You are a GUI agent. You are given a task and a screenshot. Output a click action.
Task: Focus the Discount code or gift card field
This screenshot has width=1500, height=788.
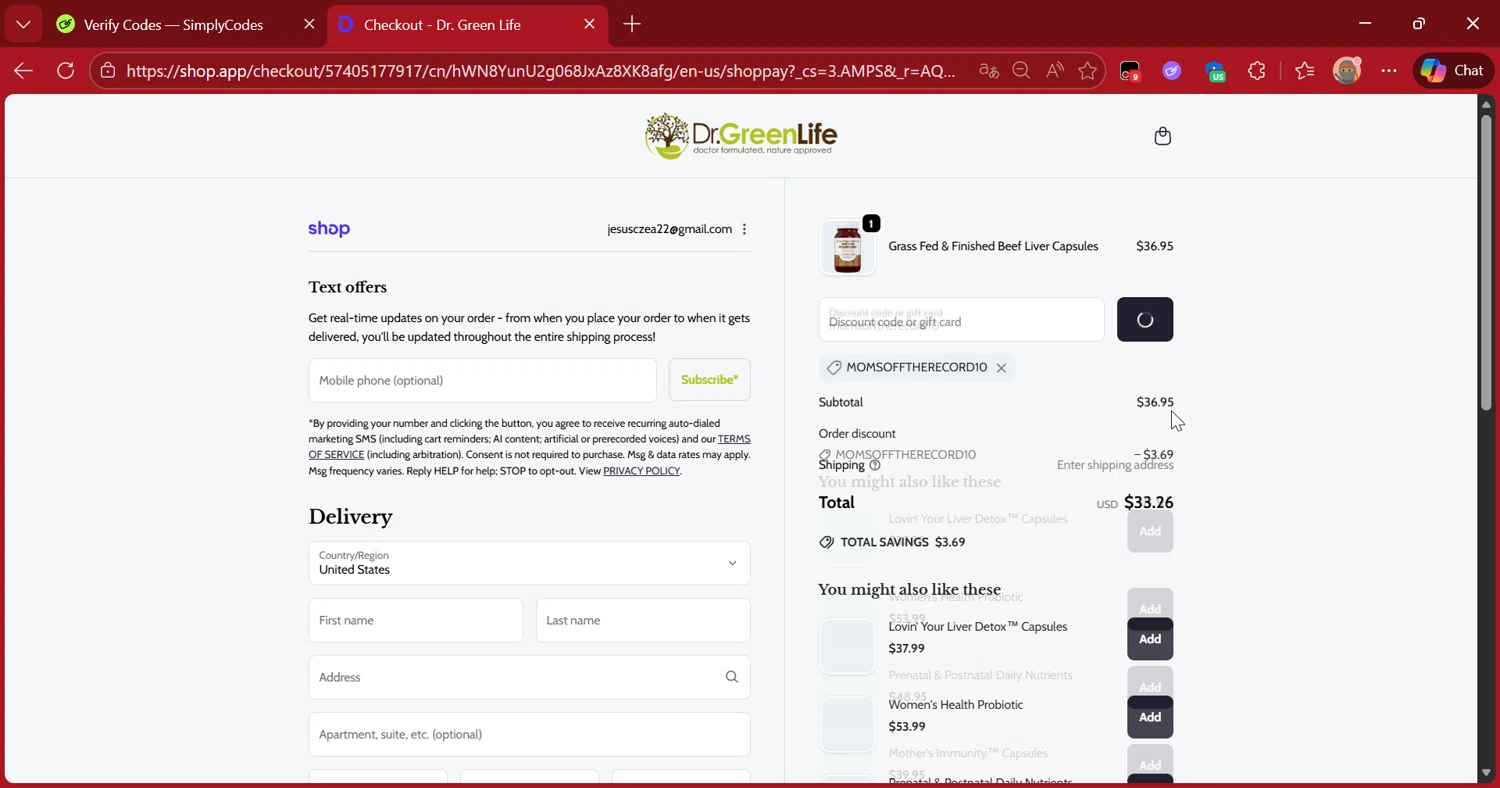[x=961, y=320]
